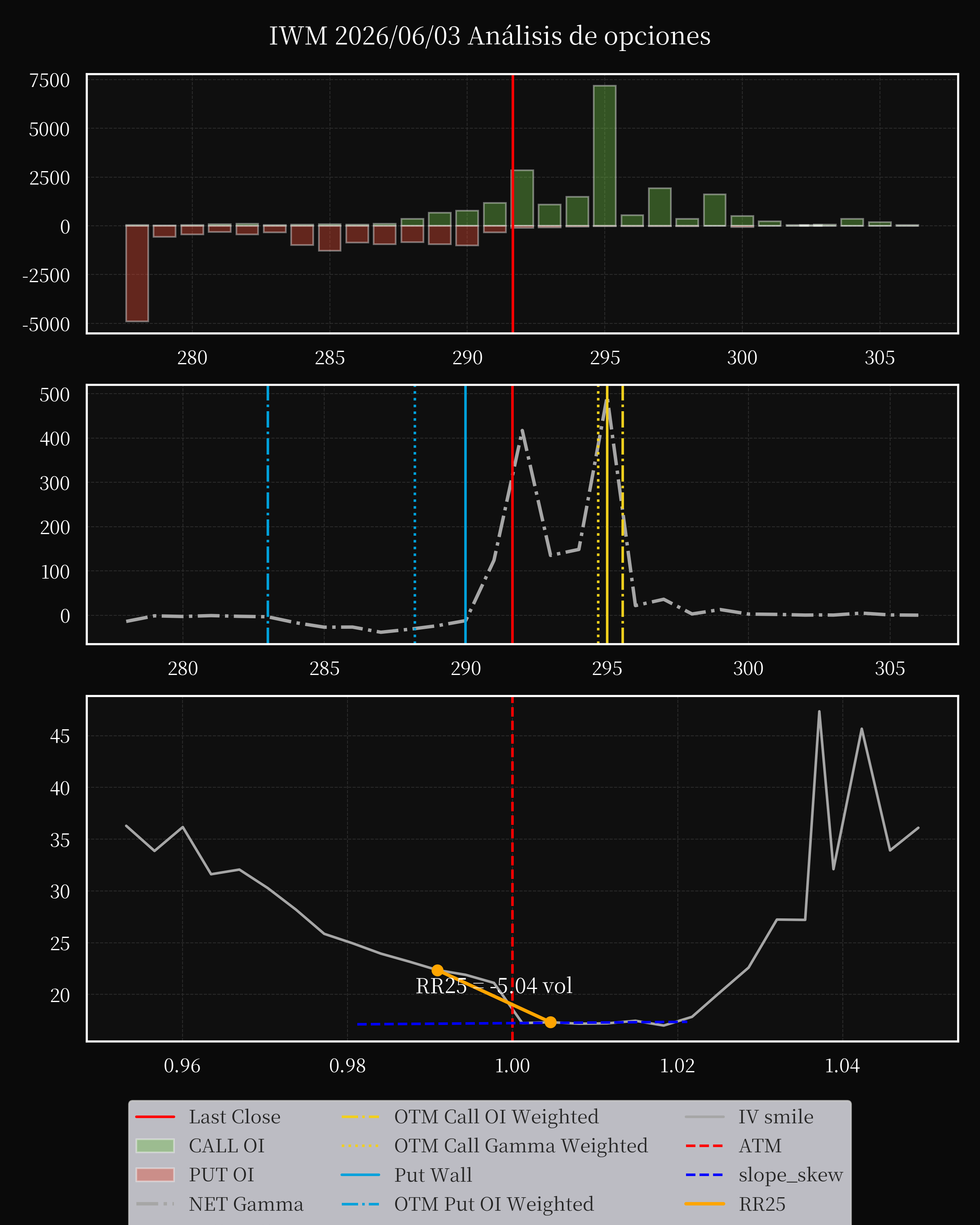Click the net gamma peak near 292

[x=522, y=431]
